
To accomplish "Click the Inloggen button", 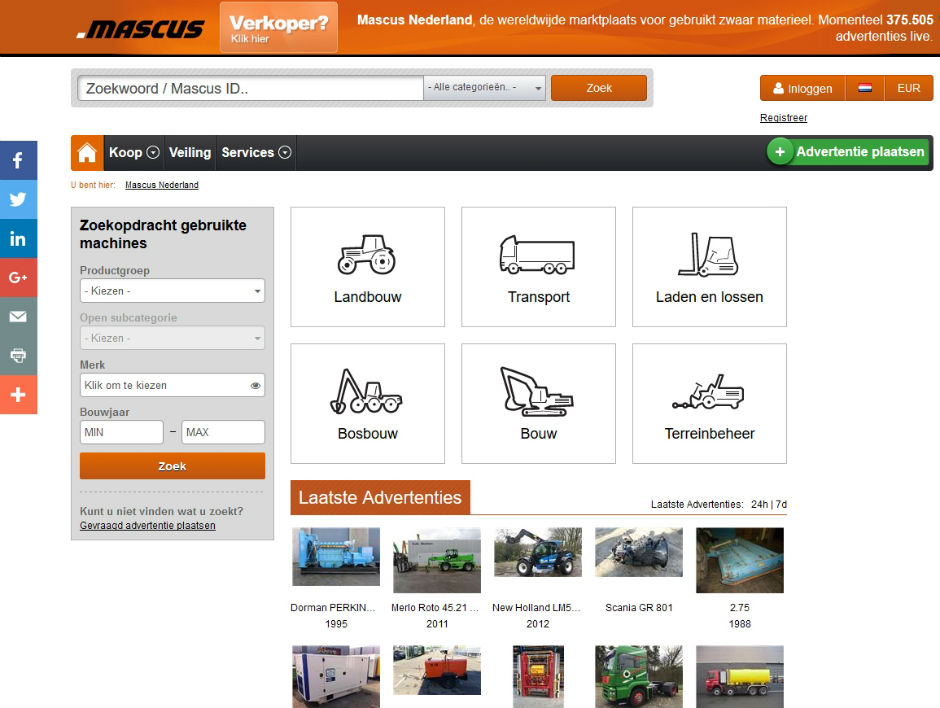I will click(802, 88).
